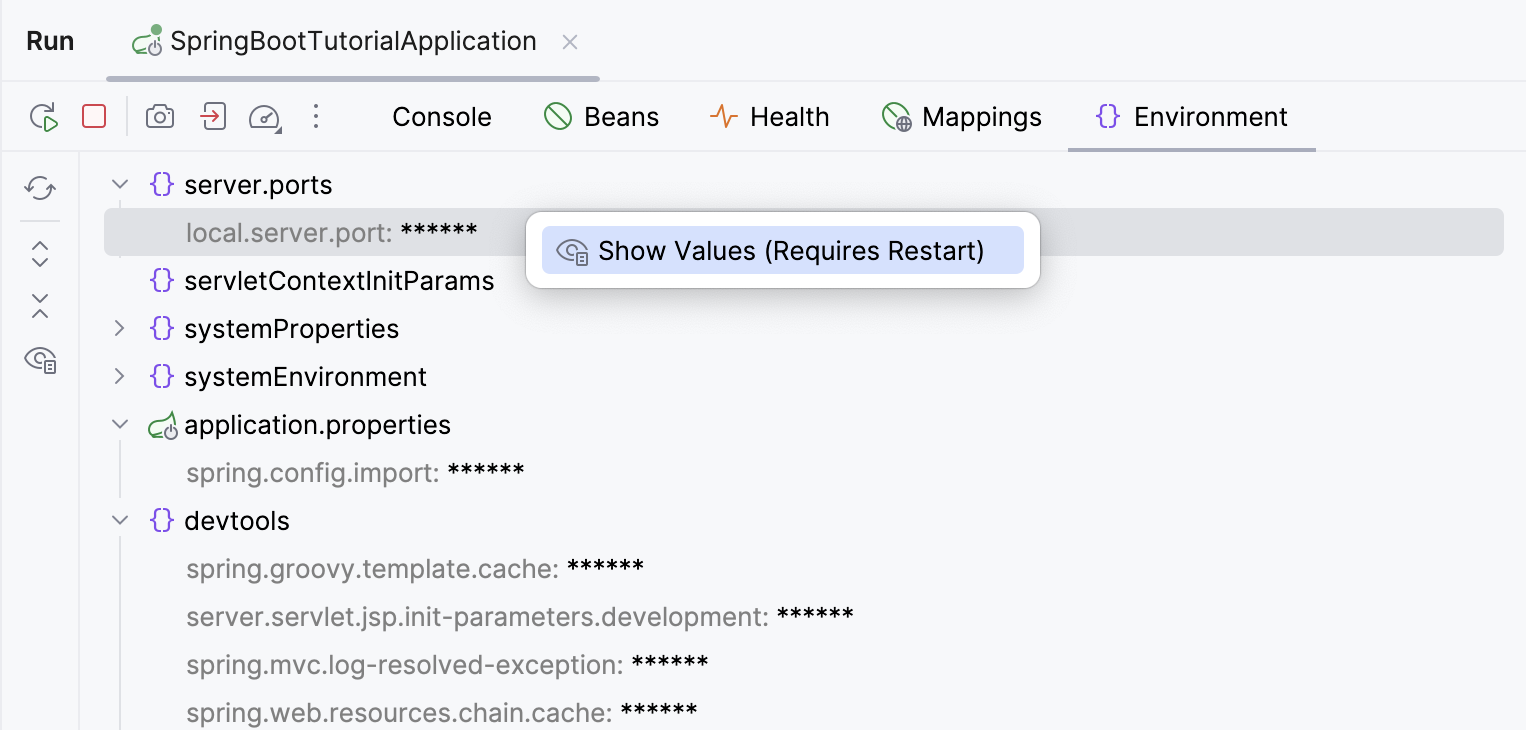Screen dimensions: 1526x730
Task: Expand the systemEnvironment node
Action: [x=119, y=376]
